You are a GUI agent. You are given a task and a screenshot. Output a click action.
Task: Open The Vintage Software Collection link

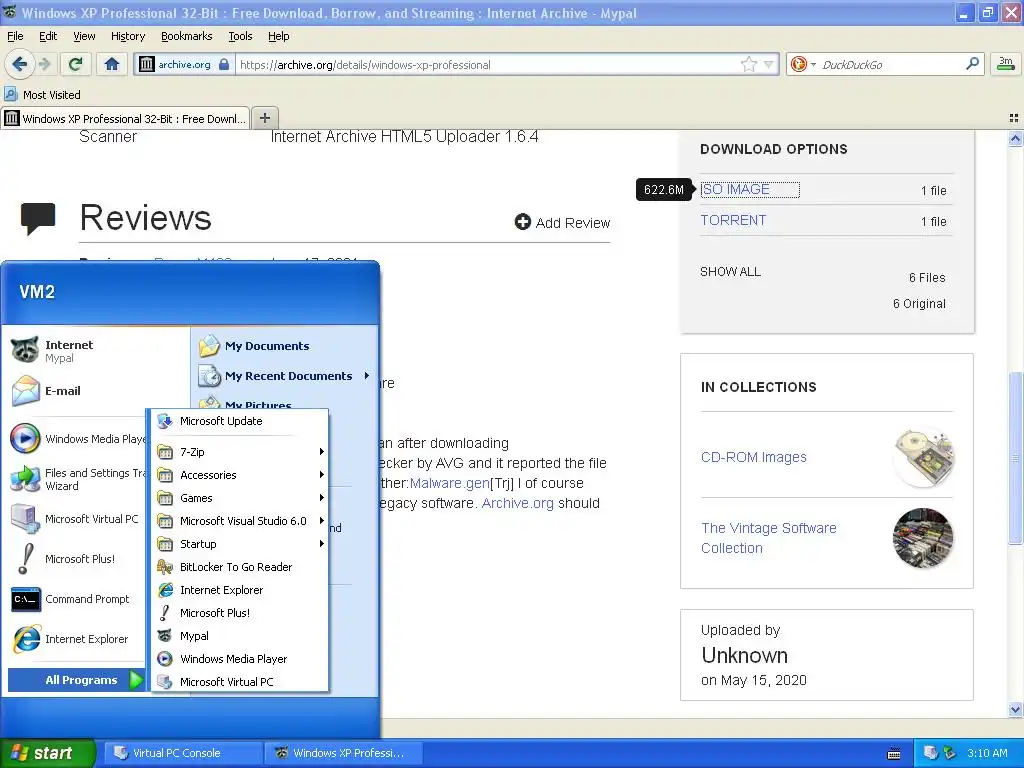(x=769, y=537)
